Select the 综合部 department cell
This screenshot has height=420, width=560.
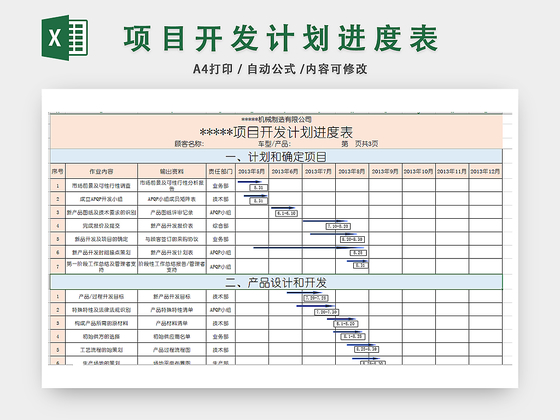click(x=221, y=226)
